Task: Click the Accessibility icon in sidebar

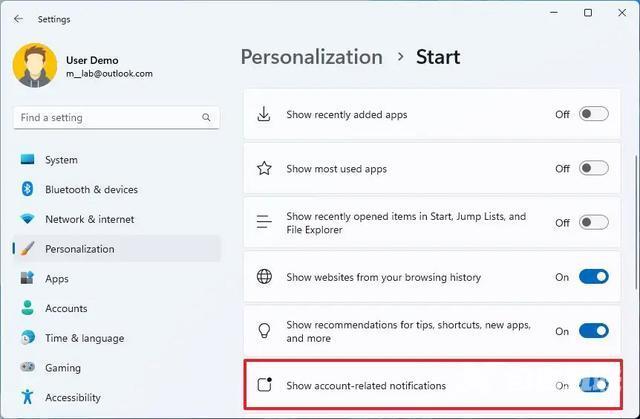Action: tap(27, 397)
